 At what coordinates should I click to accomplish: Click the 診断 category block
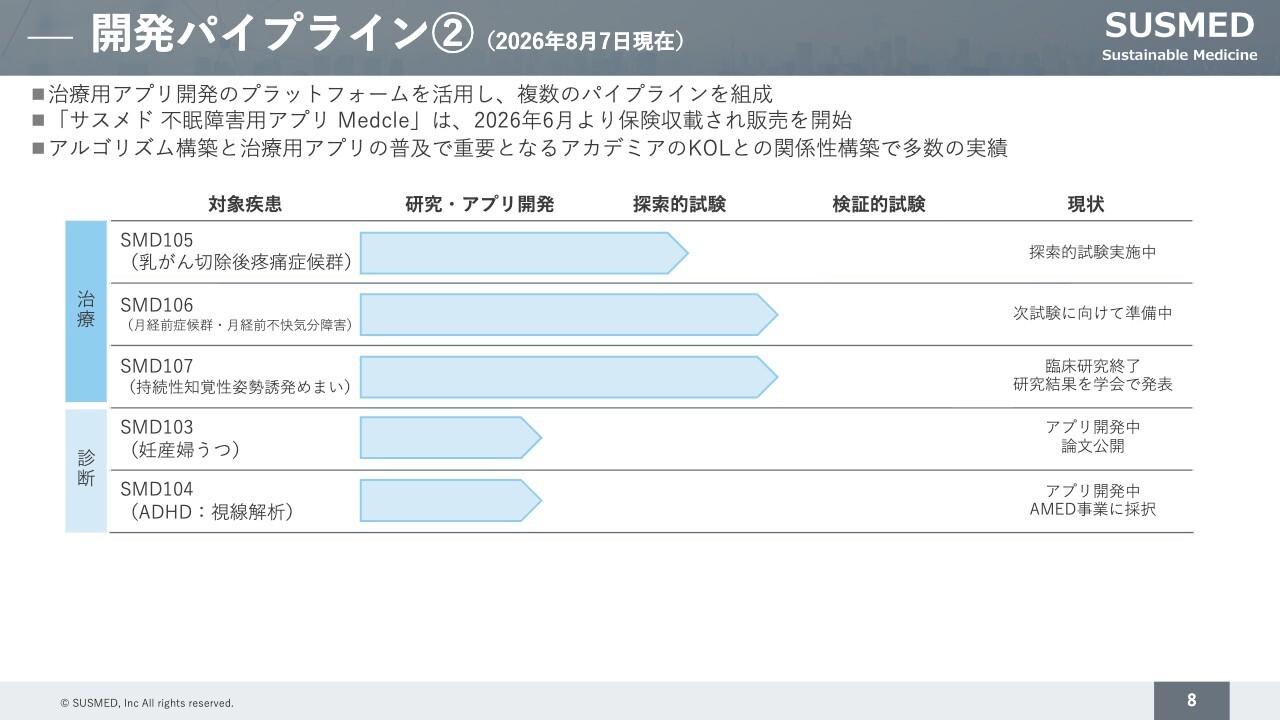pyautogui.click(x=86, y=470)
